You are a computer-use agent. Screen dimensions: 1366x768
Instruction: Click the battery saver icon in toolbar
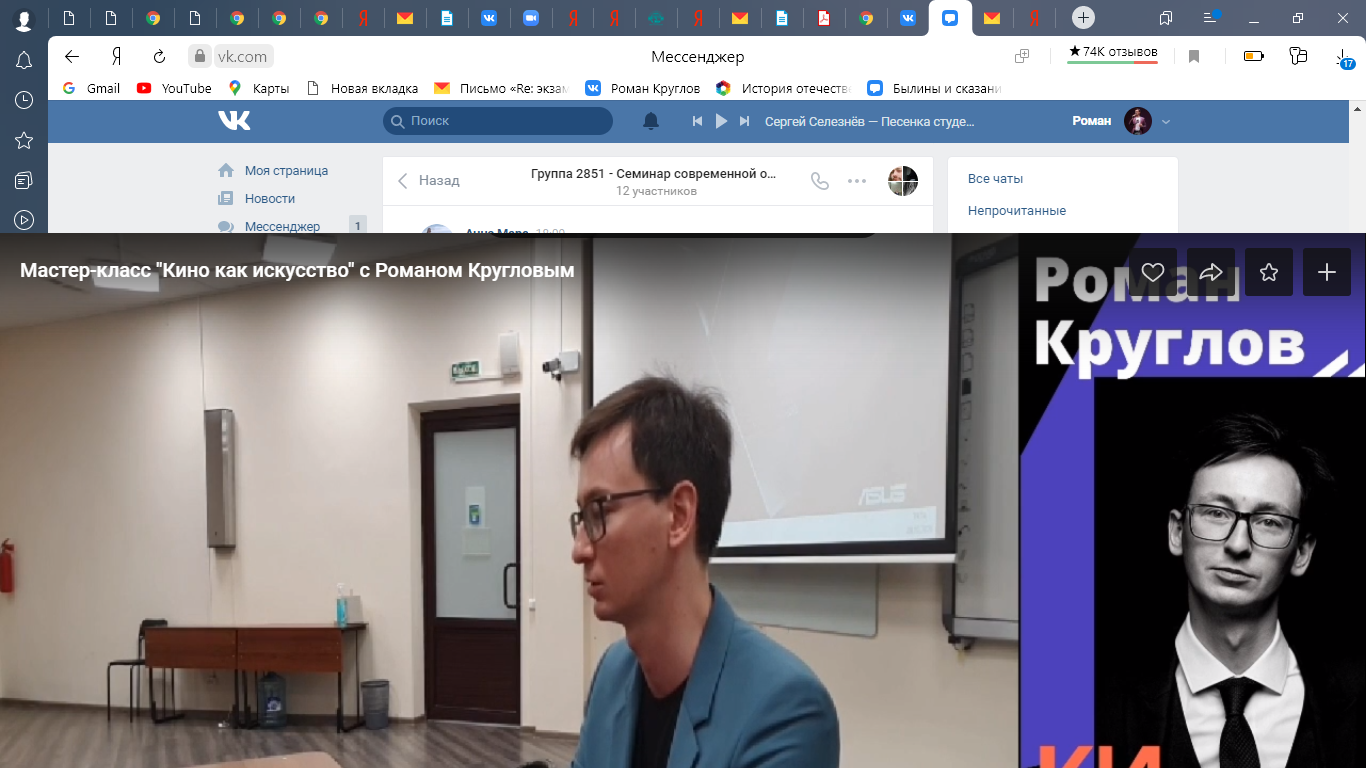pos(1254,56)
